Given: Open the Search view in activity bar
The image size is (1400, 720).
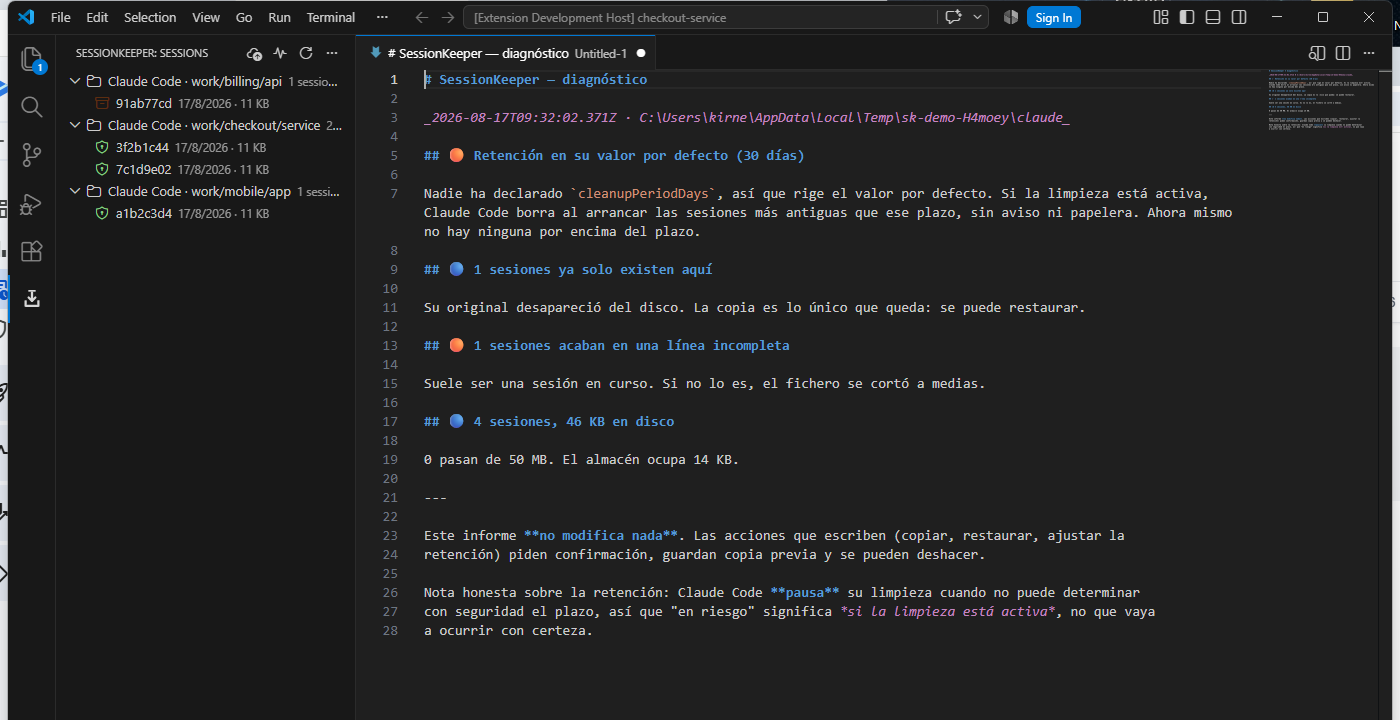Looking at the screenshot, I should pos(32,107).
